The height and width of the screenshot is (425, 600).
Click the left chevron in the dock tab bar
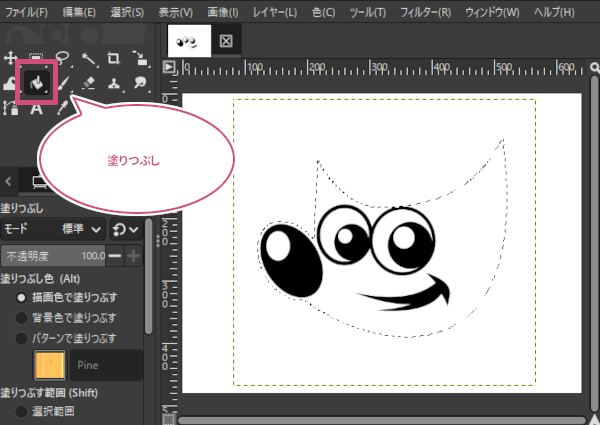click(x=8, y=181)
